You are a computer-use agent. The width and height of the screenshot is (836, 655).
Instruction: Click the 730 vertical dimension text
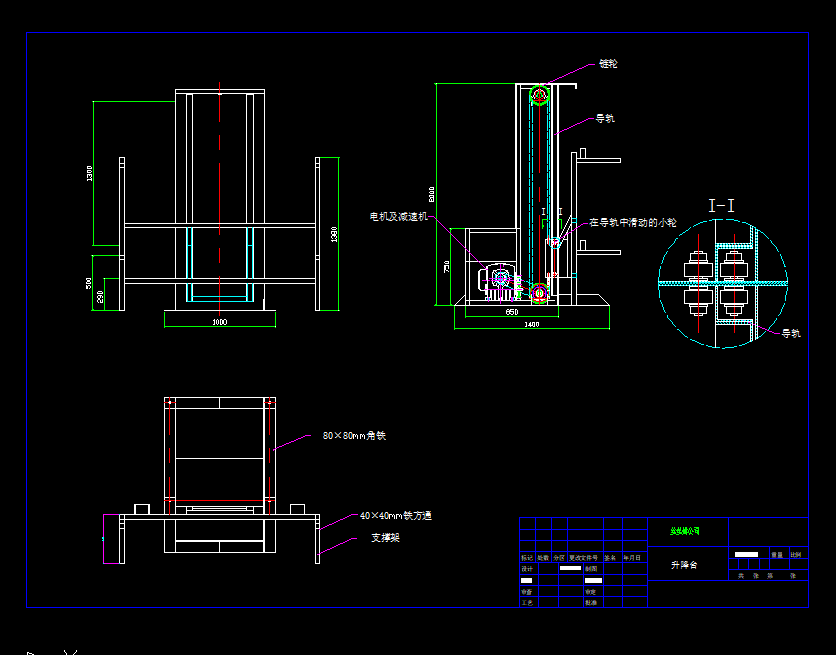(447, 266)
